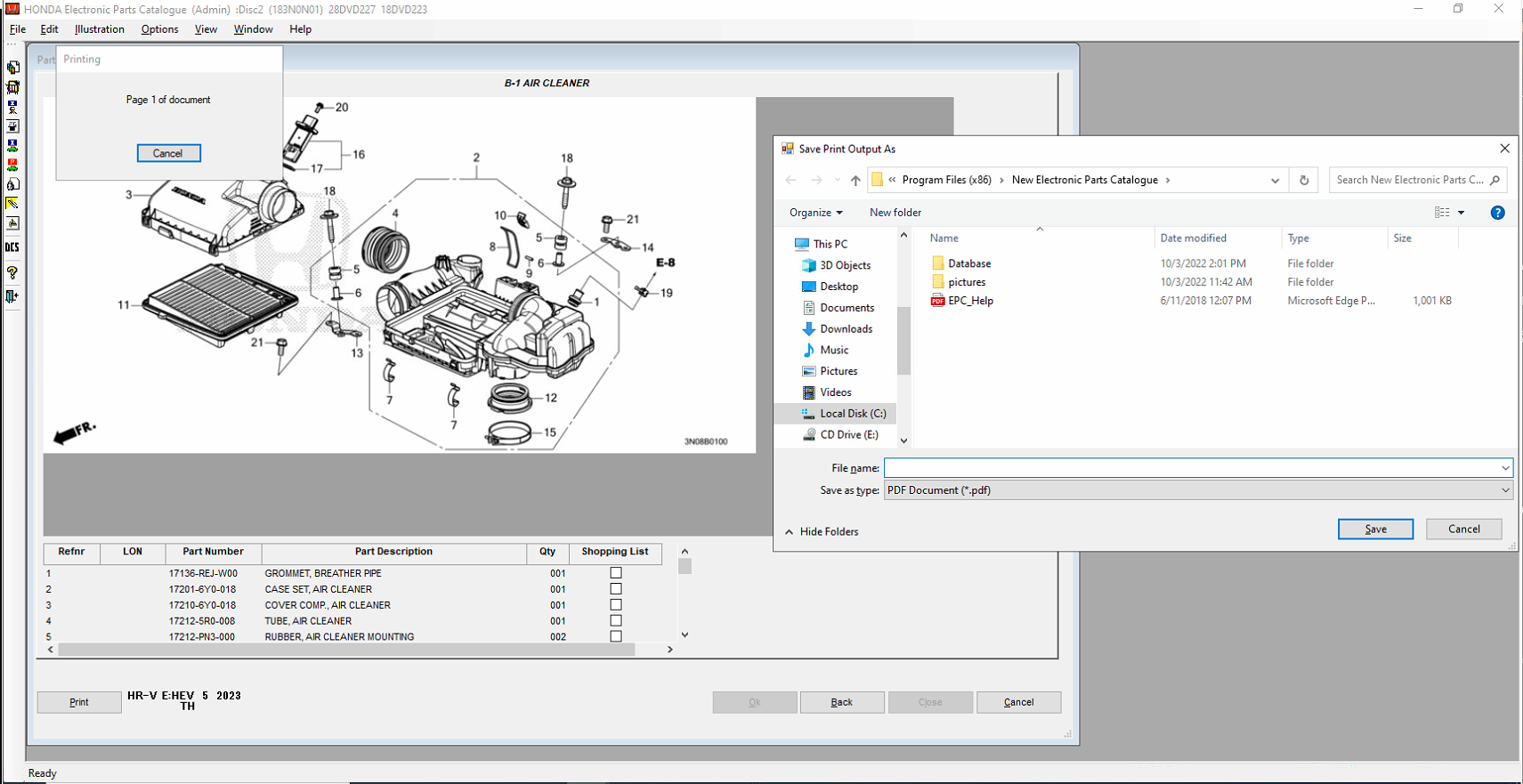The image size is (1523, 784).
Task: Click the exit door icon in toolbar
Action: tap(12, 296)
